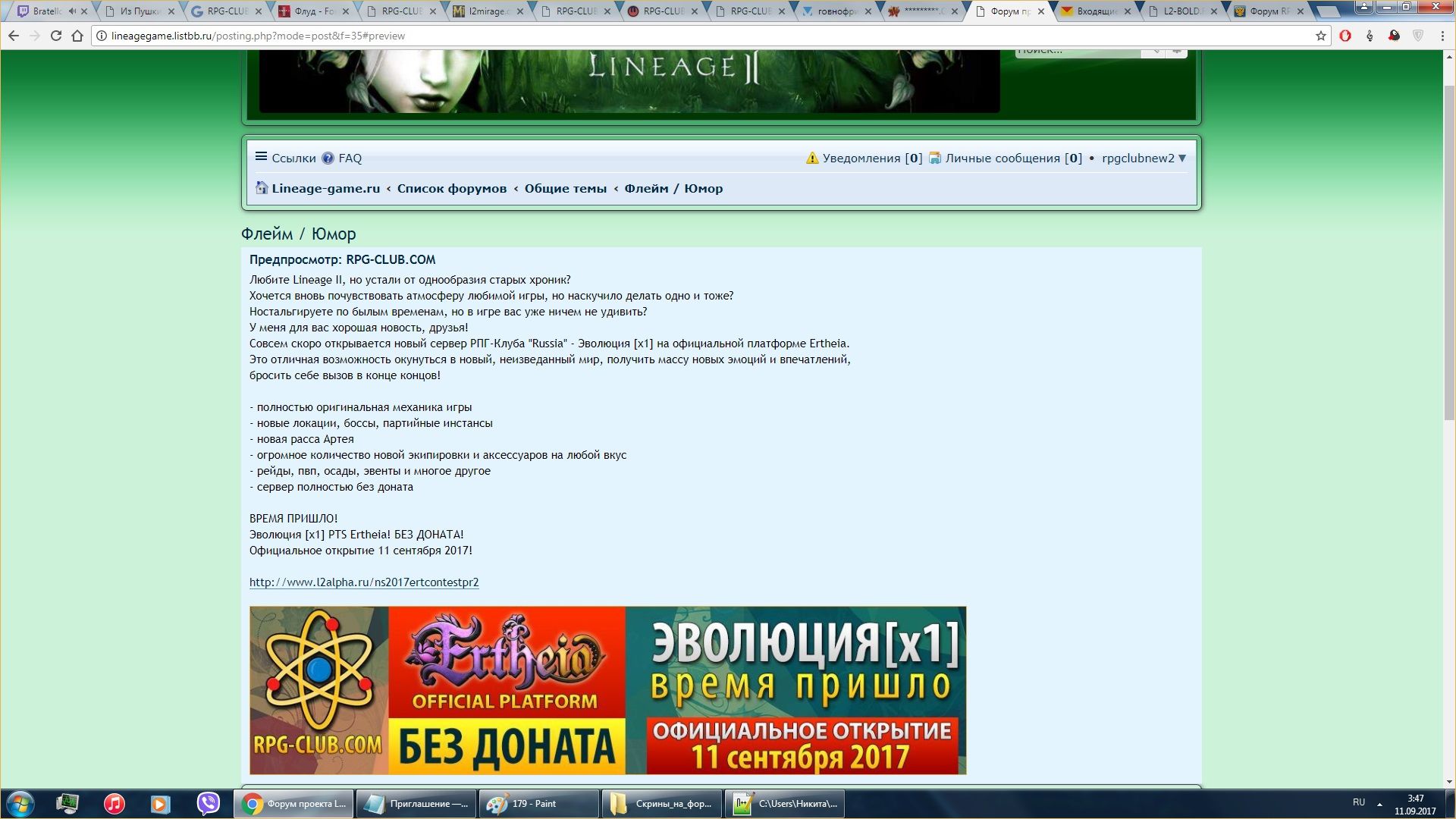Show hidden tray icons arrow
Screen dimensions: 1456x819
pos(1379,804)
